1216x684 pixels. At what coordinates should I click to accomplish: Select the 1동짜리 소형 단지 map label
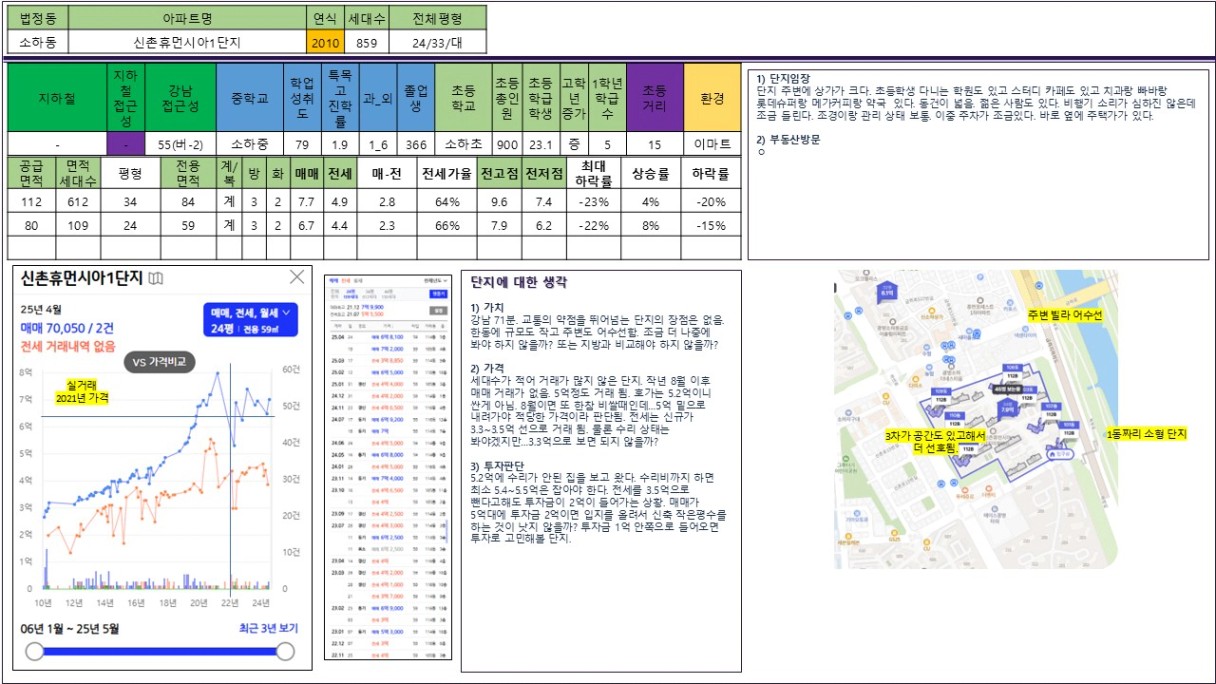tap(1146, 435)
